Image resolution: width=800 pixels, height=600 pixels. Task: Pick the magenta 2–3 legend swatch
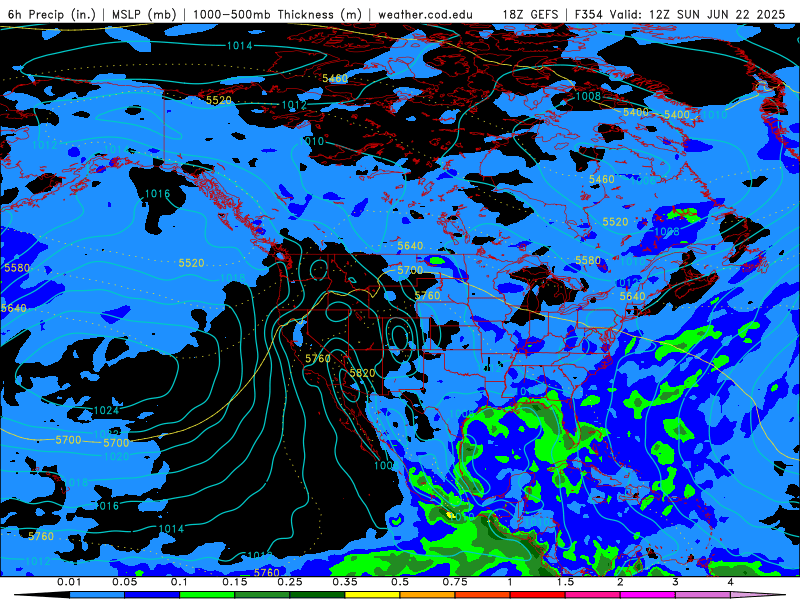pyautogui.click(x=648, y=595)
